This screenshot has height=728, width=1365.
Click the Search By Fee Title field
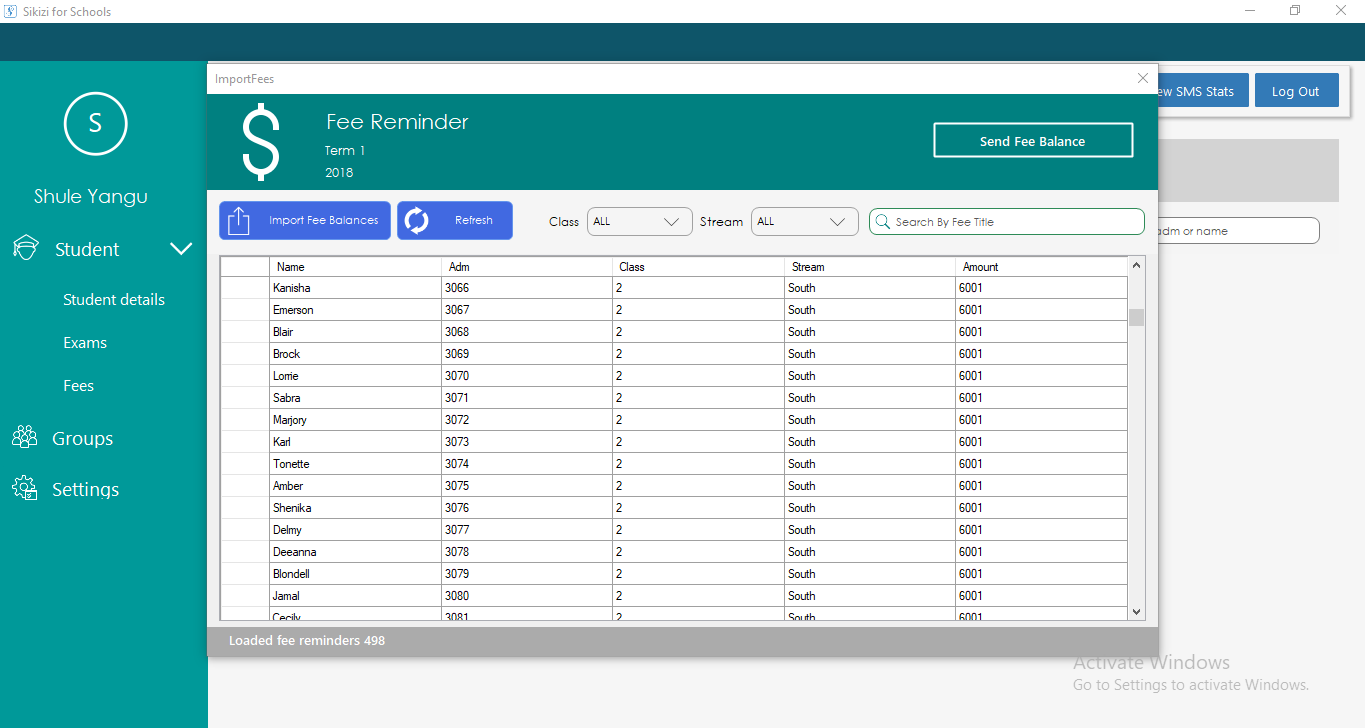click(x=1007, y=222)
